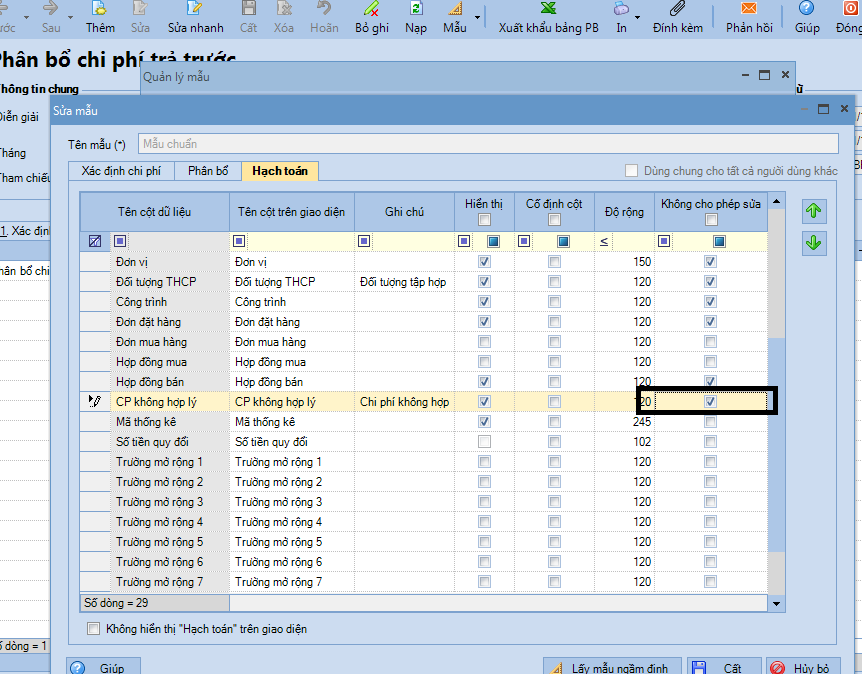Uncheck Hiển thị for Đơn vị row
The image size is (862, 674).
[484, 262]
